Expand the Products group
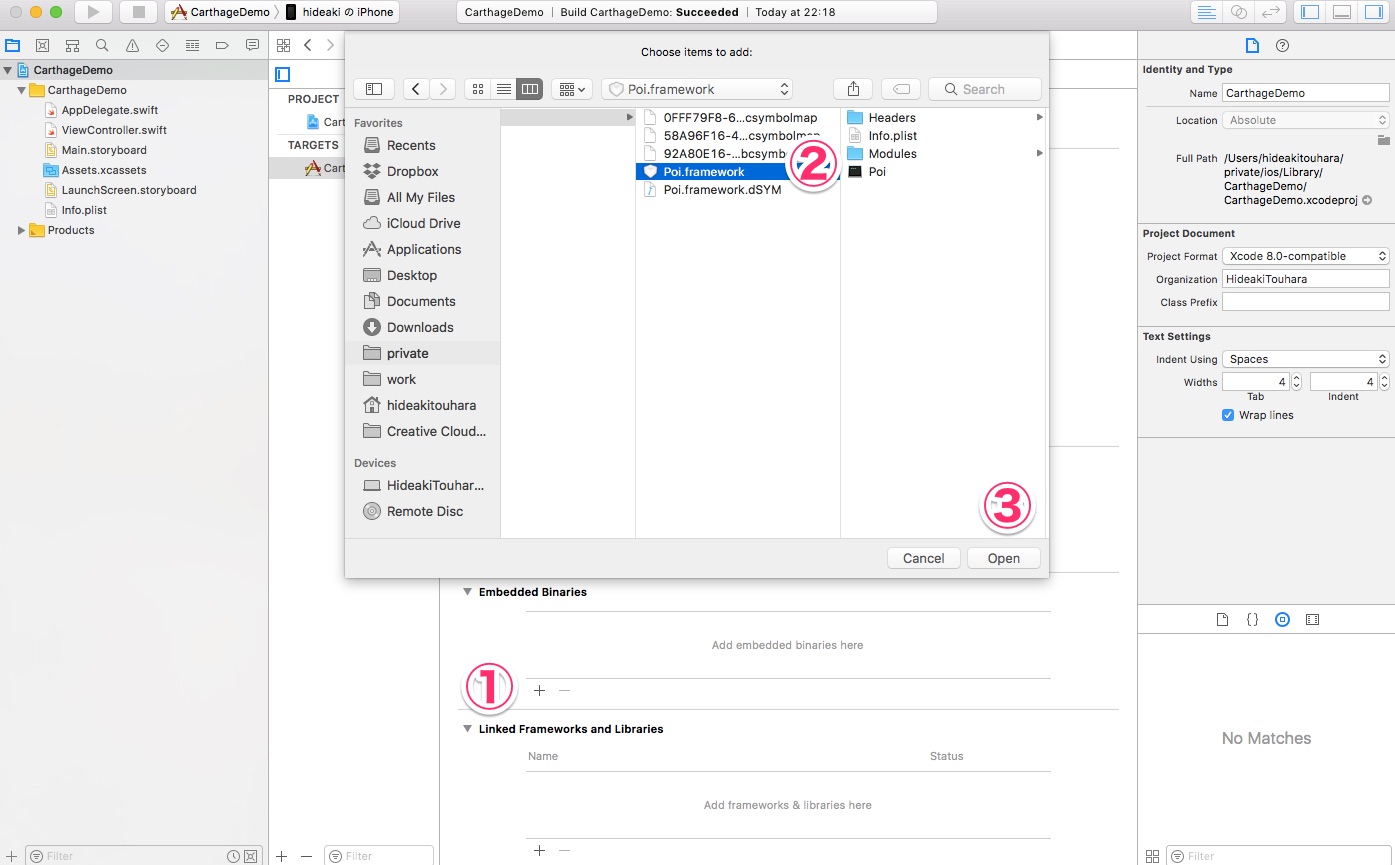 pos(22,230)
